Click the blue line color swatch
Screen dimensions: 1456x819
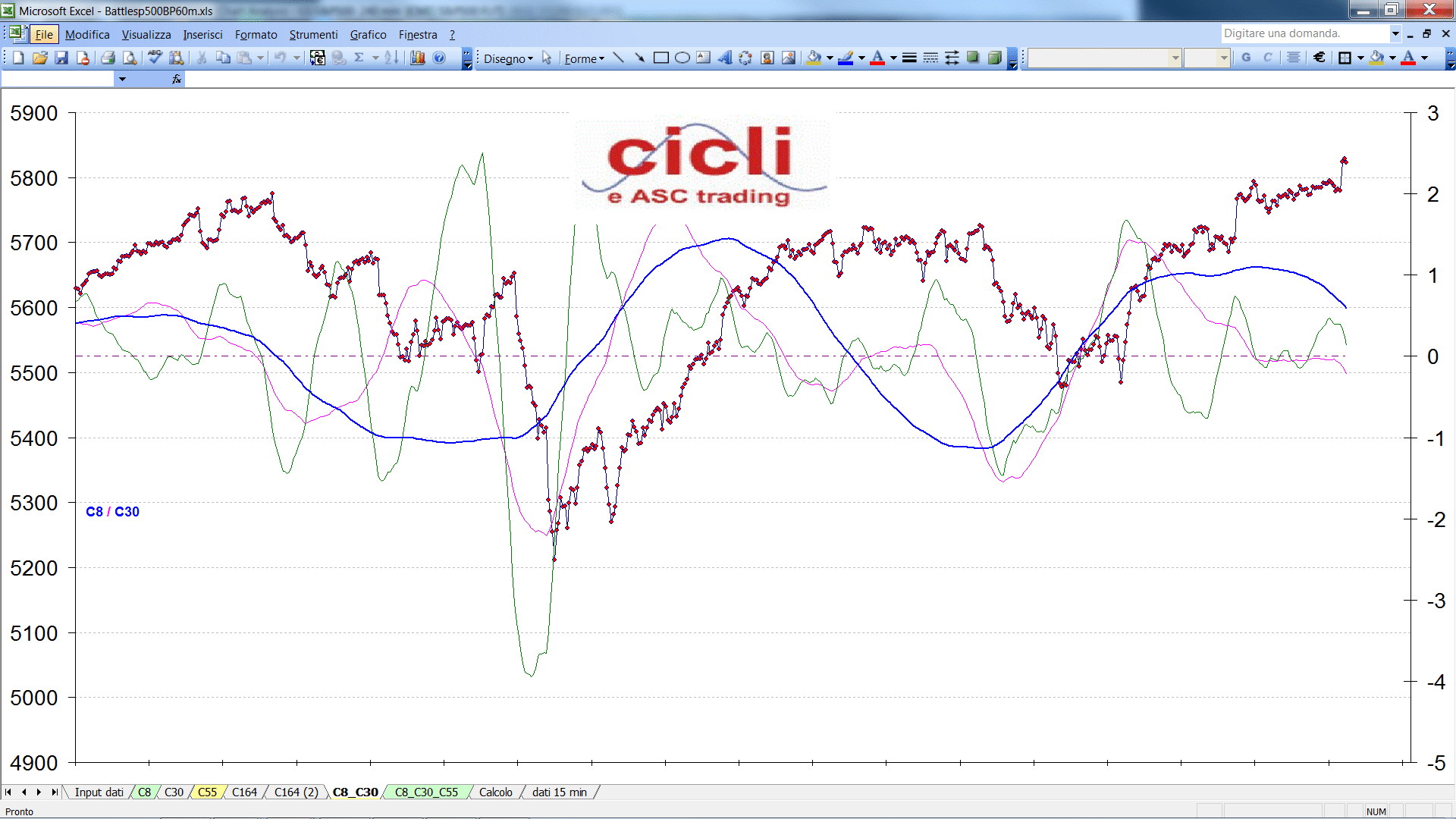click(846, 58)
